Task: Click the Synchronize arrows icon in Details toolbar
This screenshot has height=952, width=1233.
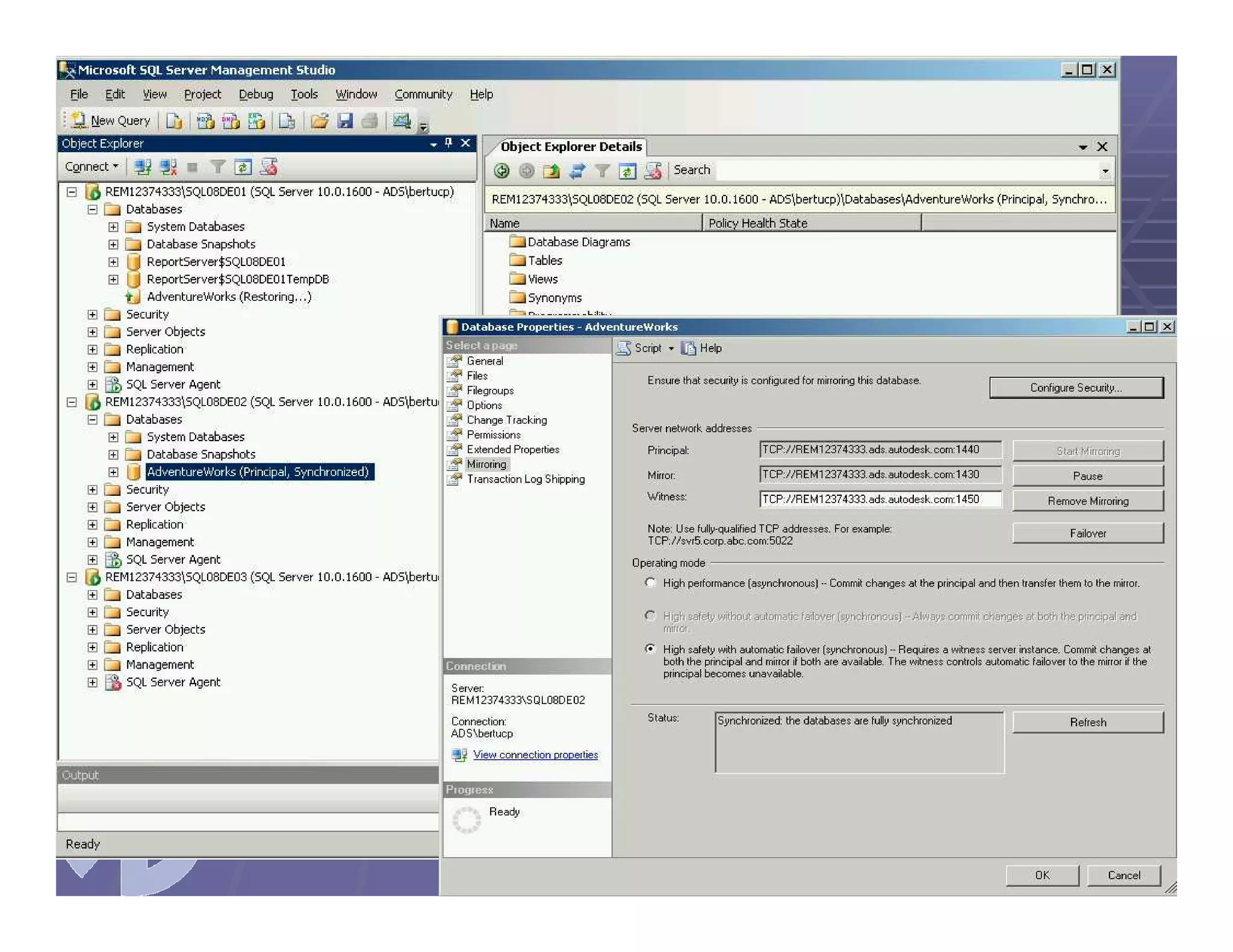Action: [577, 171]
